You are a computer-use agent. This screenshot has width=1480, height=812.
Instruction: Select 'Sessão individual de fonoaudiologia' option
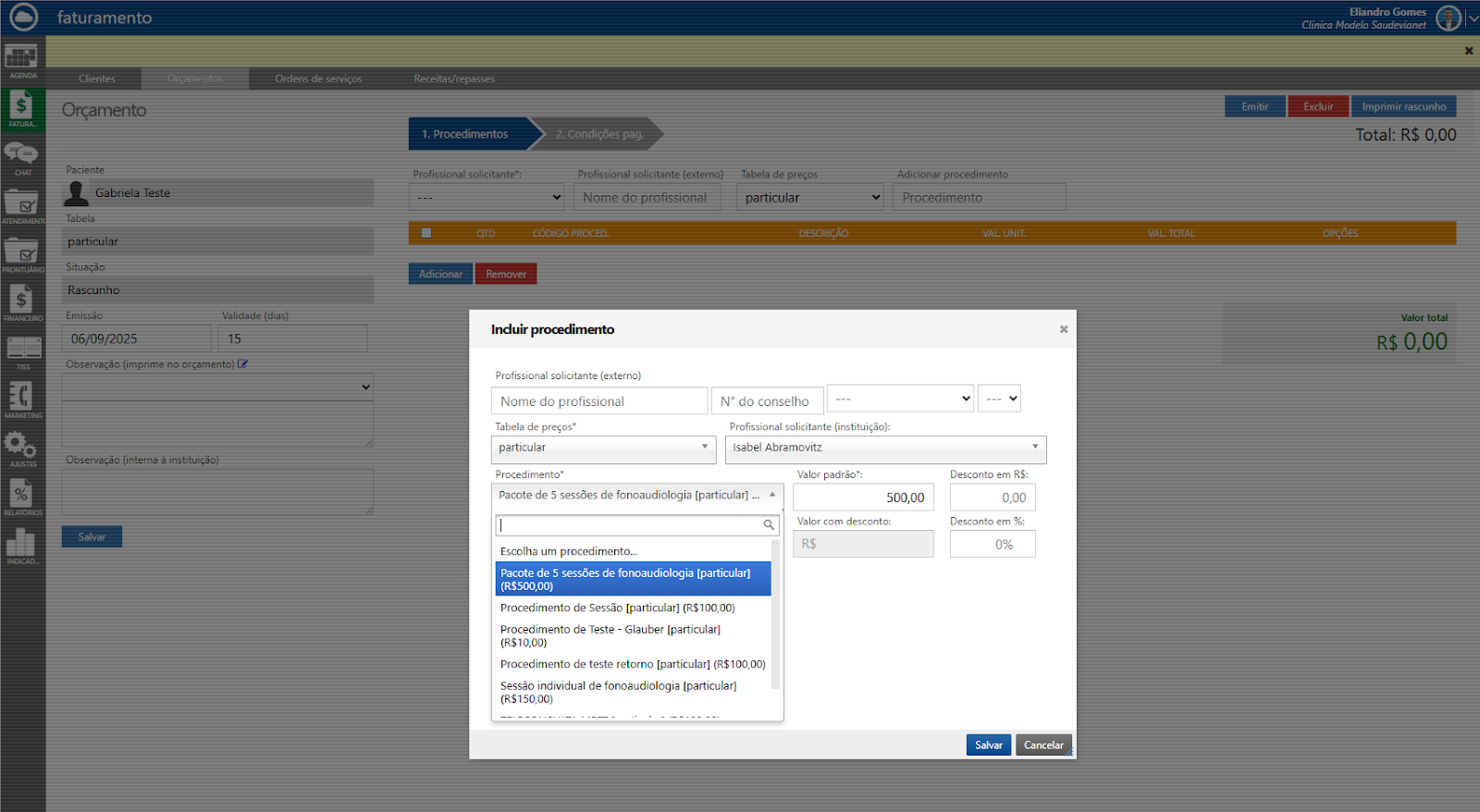point(633,692)
